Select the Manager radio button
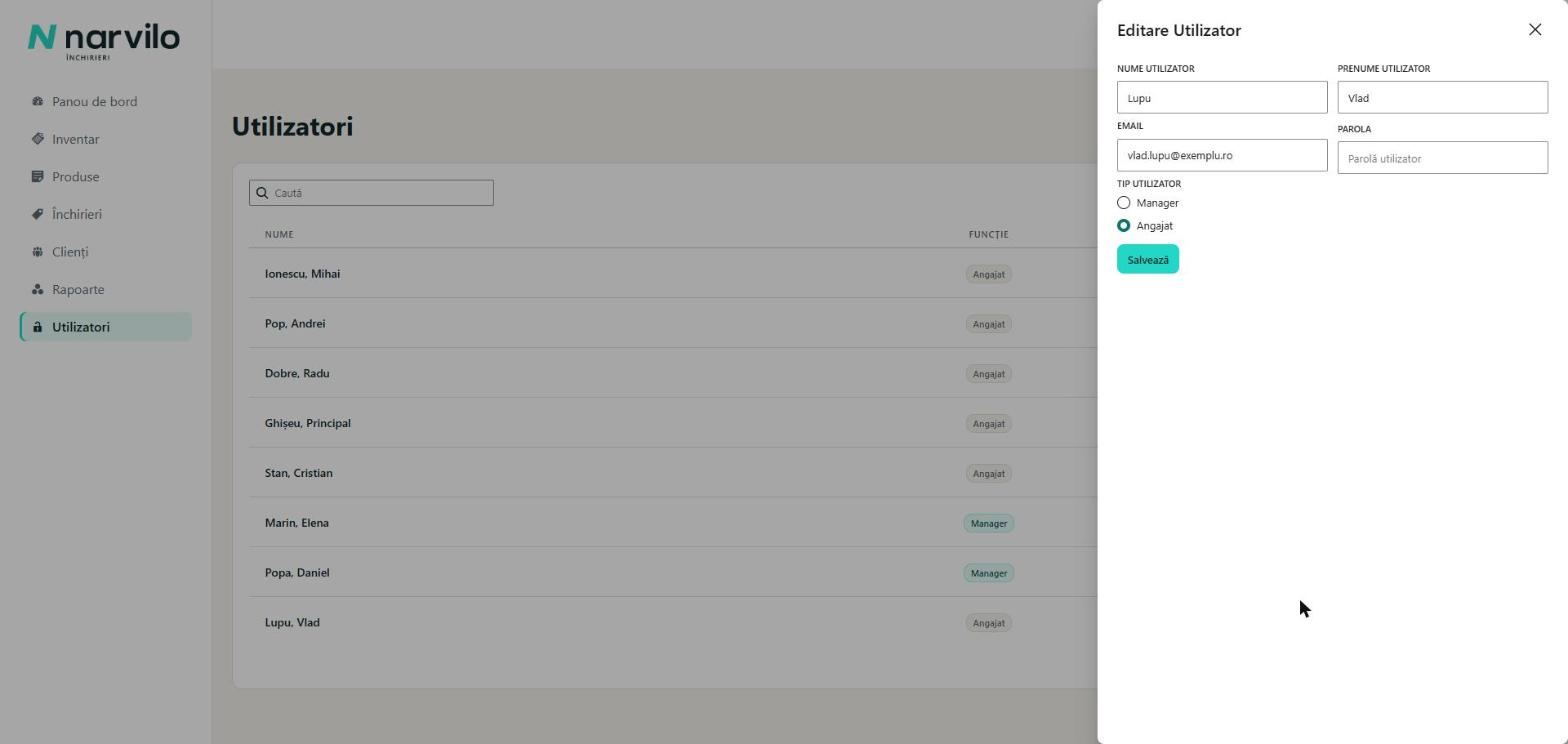1568x744 pixels. click(1124, 203)
